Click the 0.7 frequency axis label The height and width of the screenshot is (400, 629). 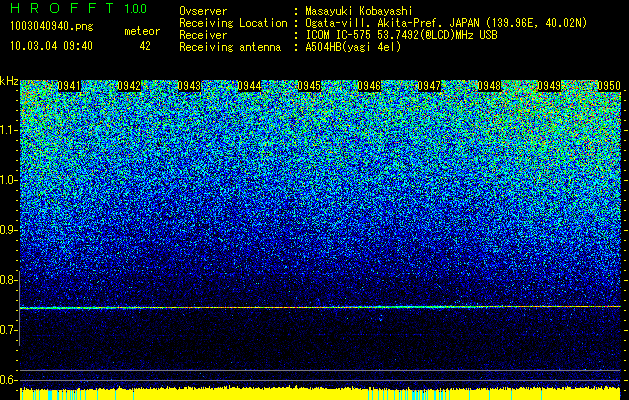click(8, 330)
